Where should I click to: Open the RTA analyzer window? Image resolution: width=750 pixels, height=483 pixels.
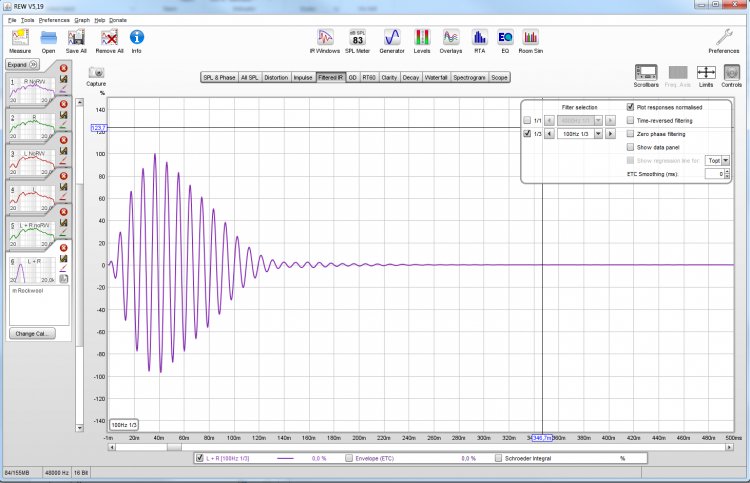[x=478, y=37]
